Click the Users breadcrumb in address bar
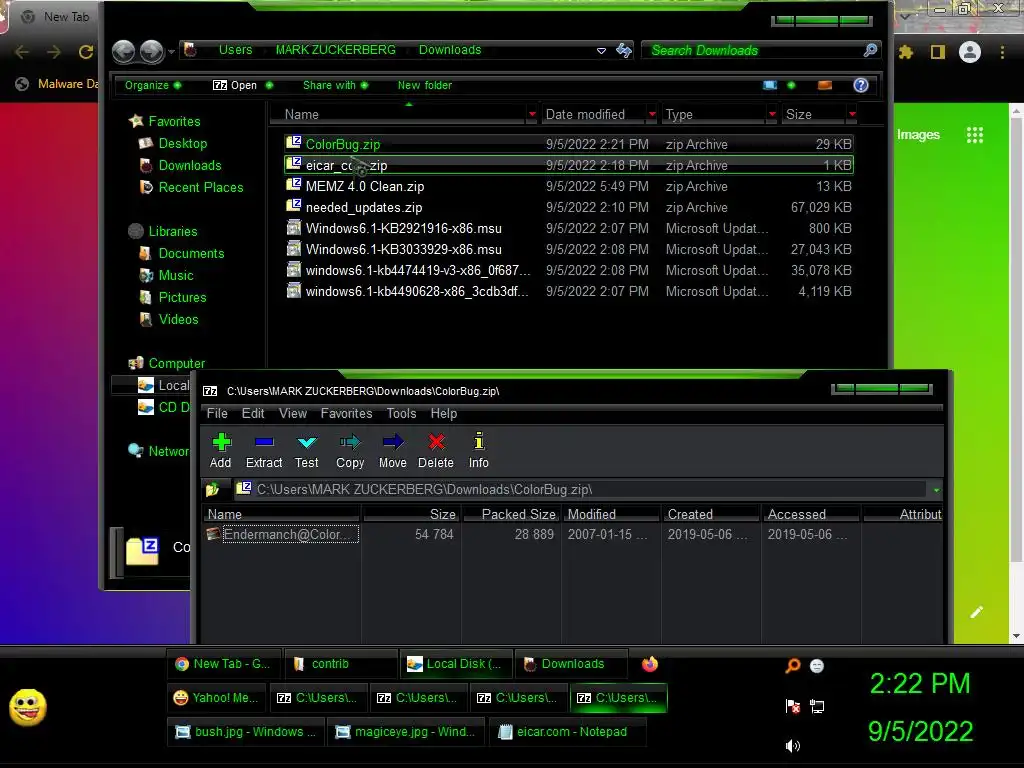The height and width of the screenshot is (768, 1024). point(235,50)
